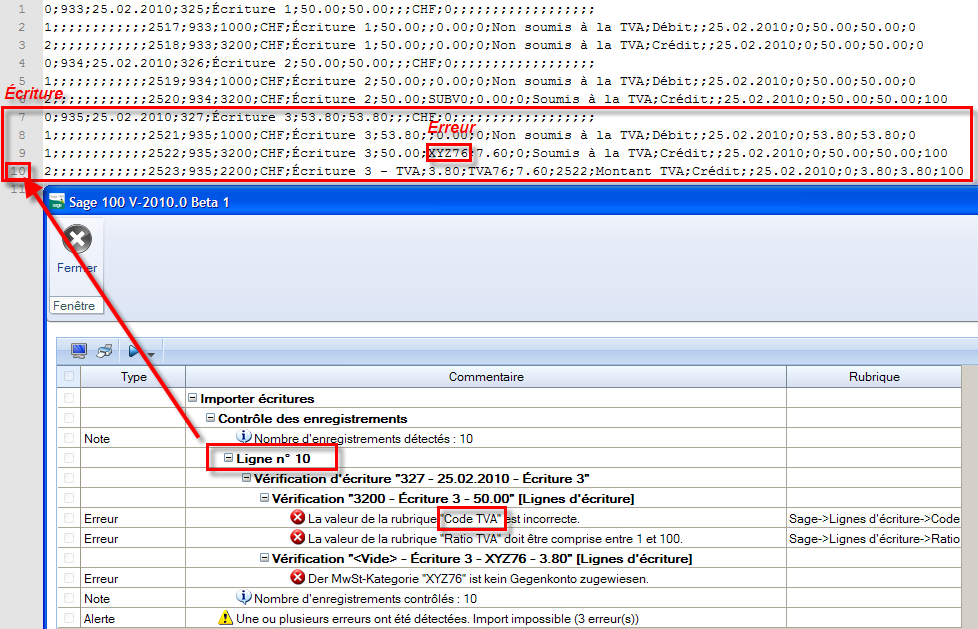This screenshot has height=629, width=978.
Task: Tick the checkbox for Contrôle des enregistrements row
Action: coord(69,418)
